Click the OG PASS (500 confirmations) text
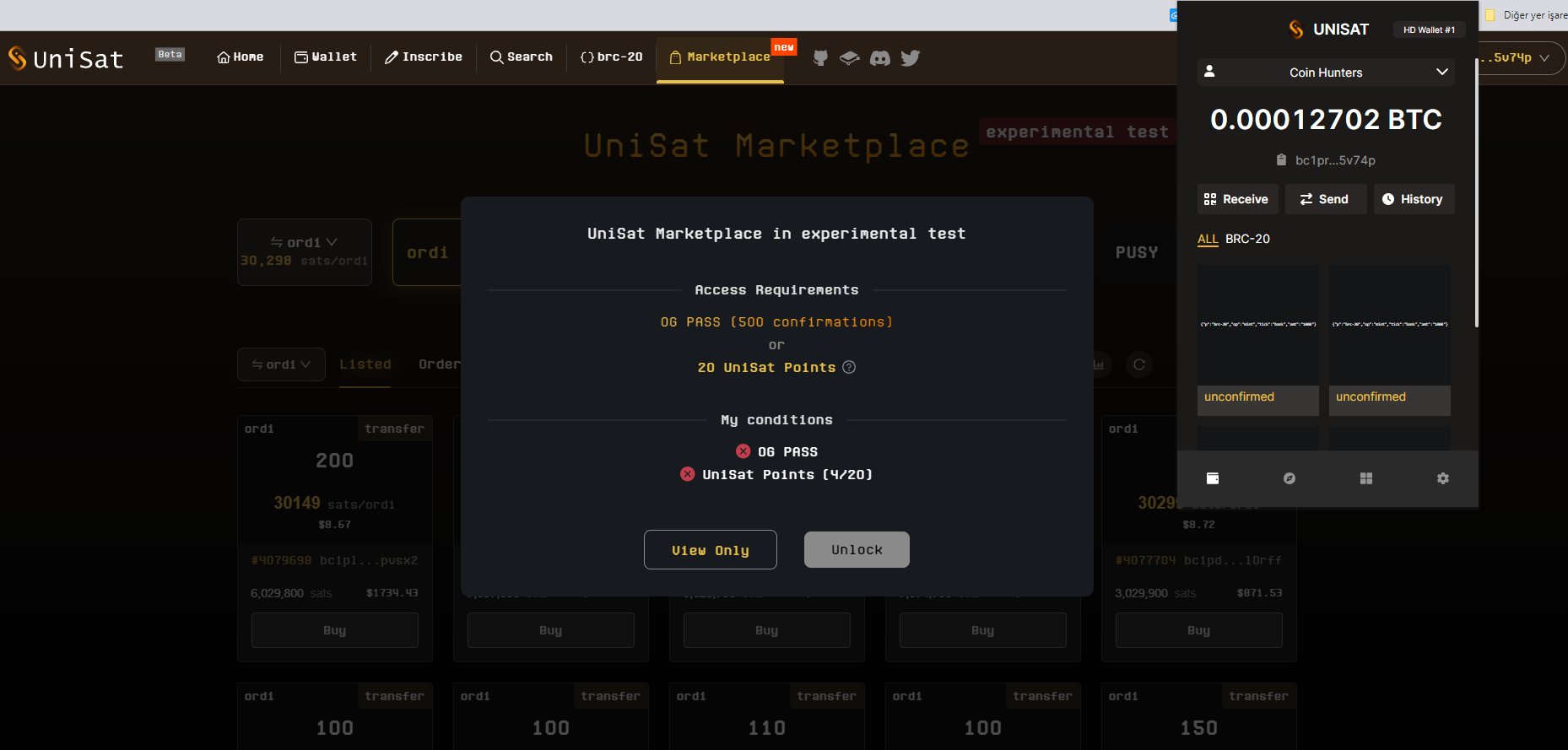This screenshot has width=1568, height=750. coord(776,322)
